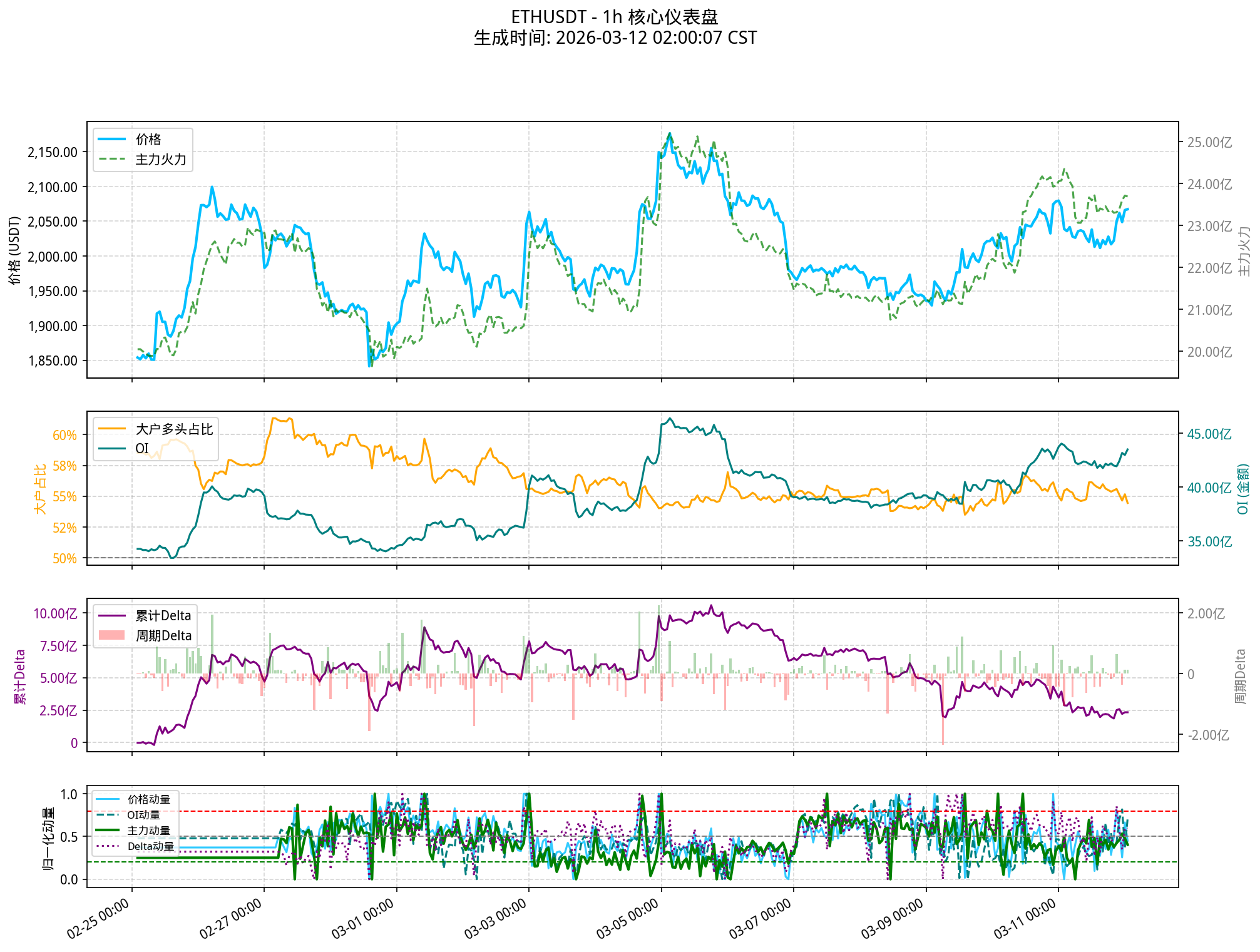Click the Delta动量 legend entry
The image size is (1260, 952).
(x=150, y=846)
